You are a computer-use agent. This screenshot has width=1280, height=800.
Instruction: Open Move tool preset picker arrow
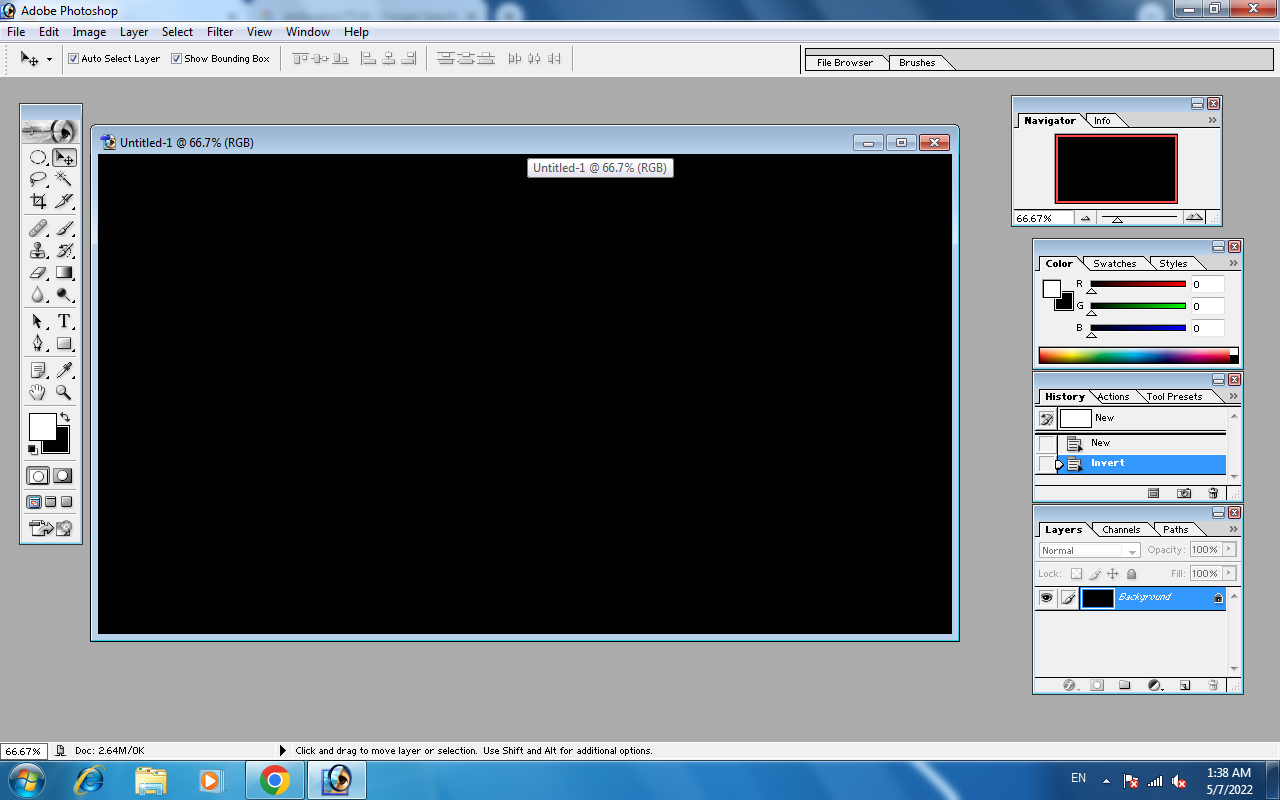pos(49,60)
